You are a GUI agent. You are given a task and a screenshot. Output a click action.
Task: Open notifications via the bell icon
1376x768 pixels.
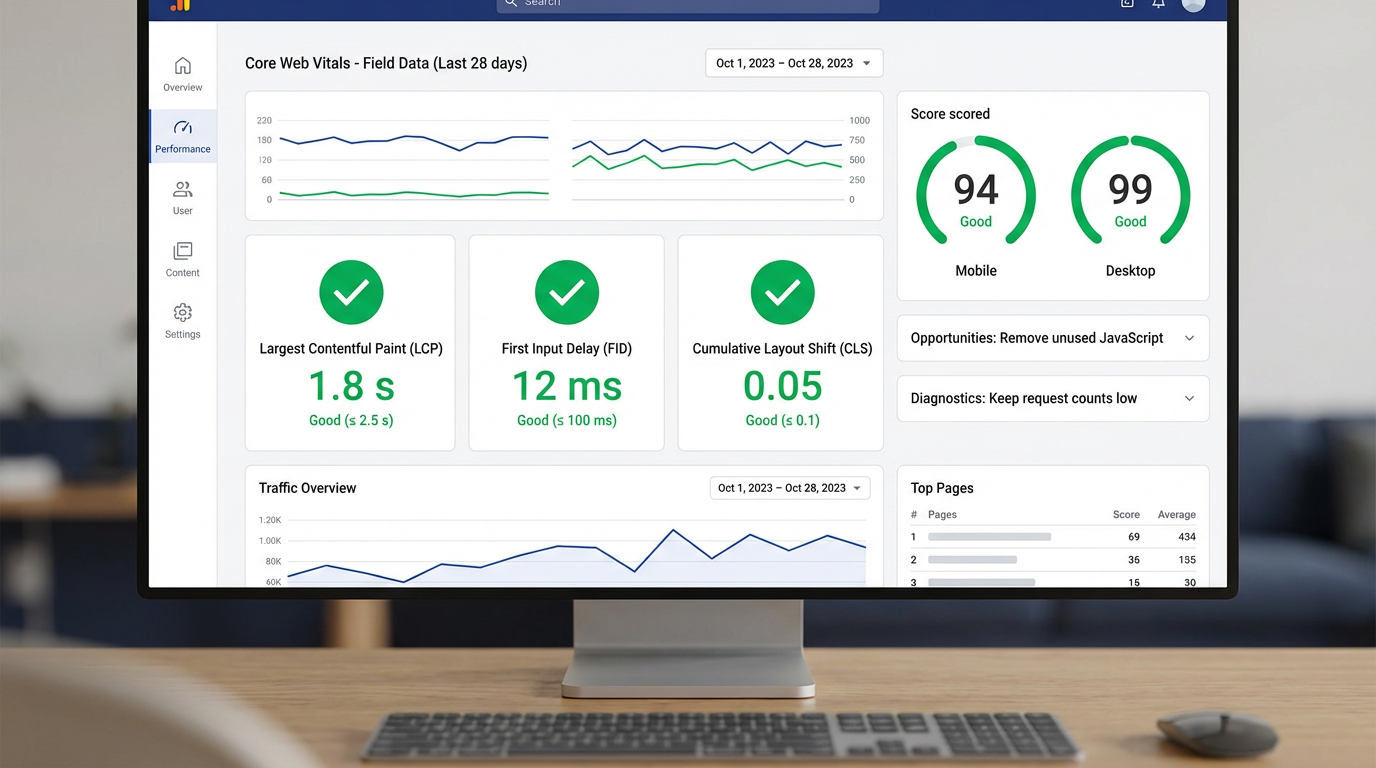pyautogui.click(x=1158, y=4)
